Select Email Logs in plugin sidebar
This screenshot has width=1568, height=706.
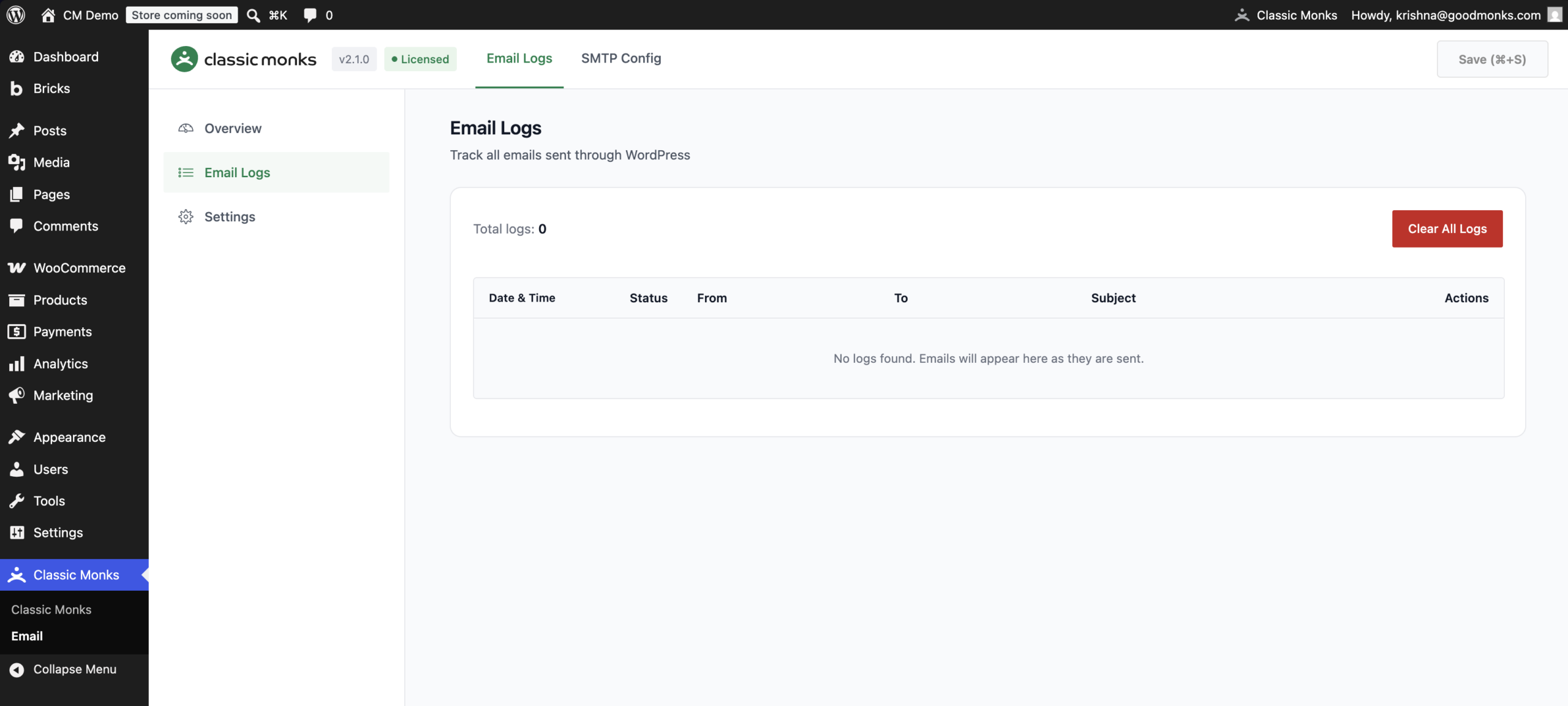pyautogui.click(x=276, y=172)
